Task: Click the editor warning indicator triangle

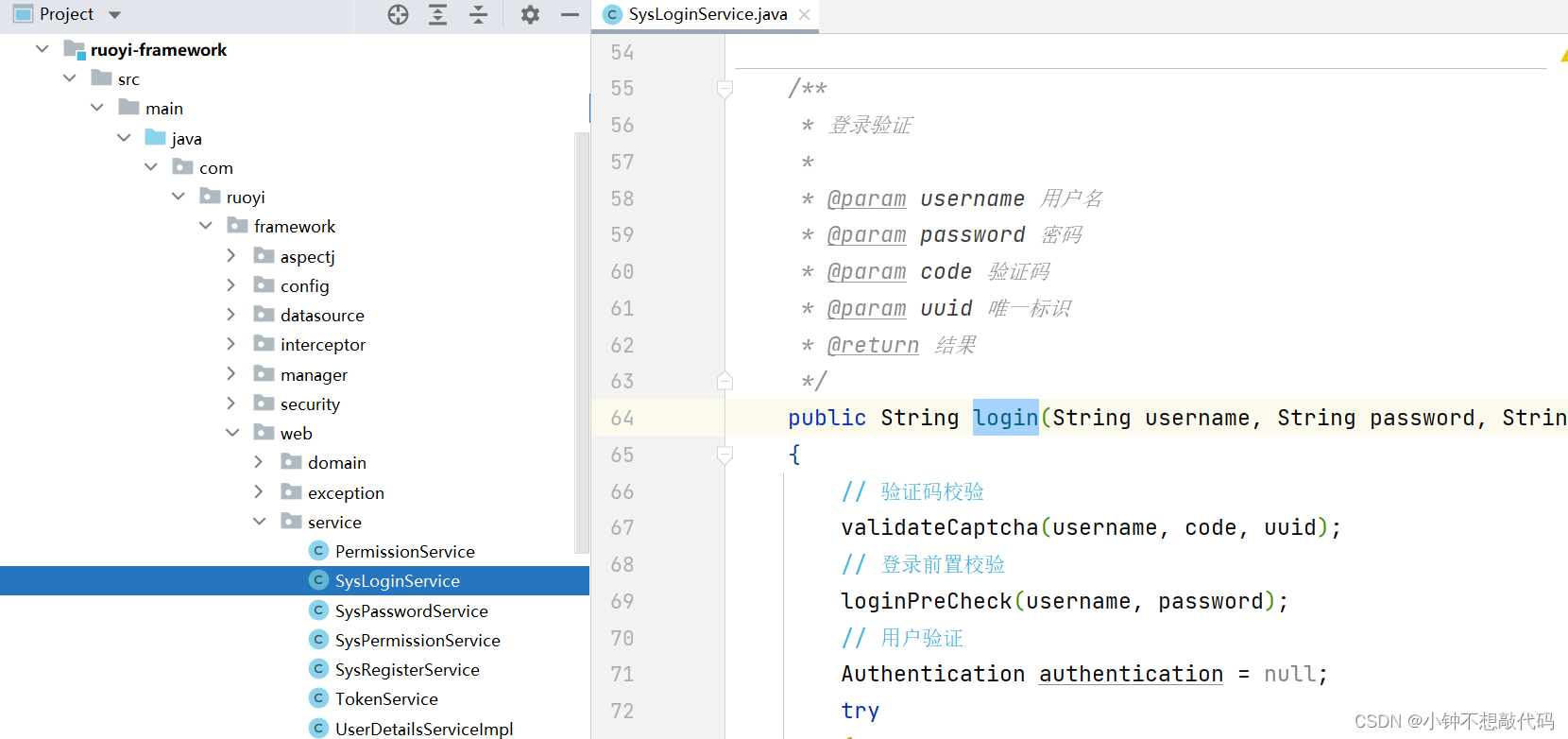Action: click(1563, 56)
